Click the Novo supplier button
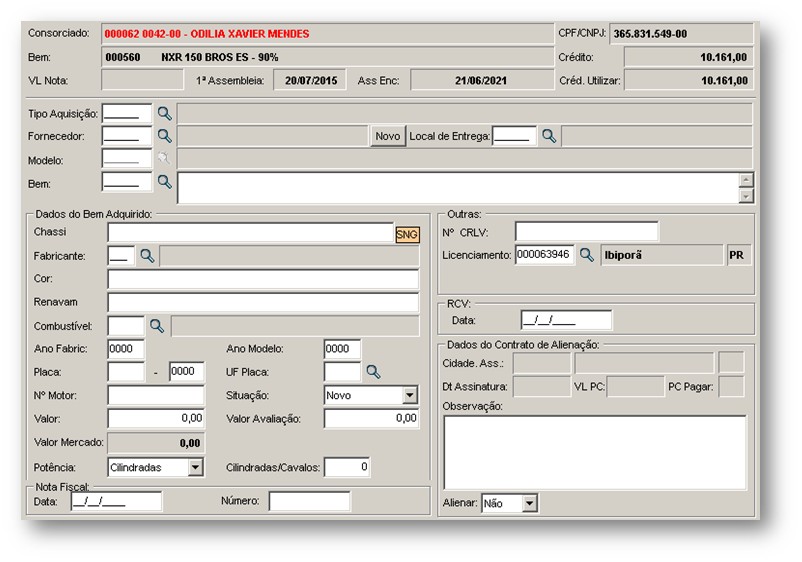This screenshot has height=562, width=802. tap(388, 136)
